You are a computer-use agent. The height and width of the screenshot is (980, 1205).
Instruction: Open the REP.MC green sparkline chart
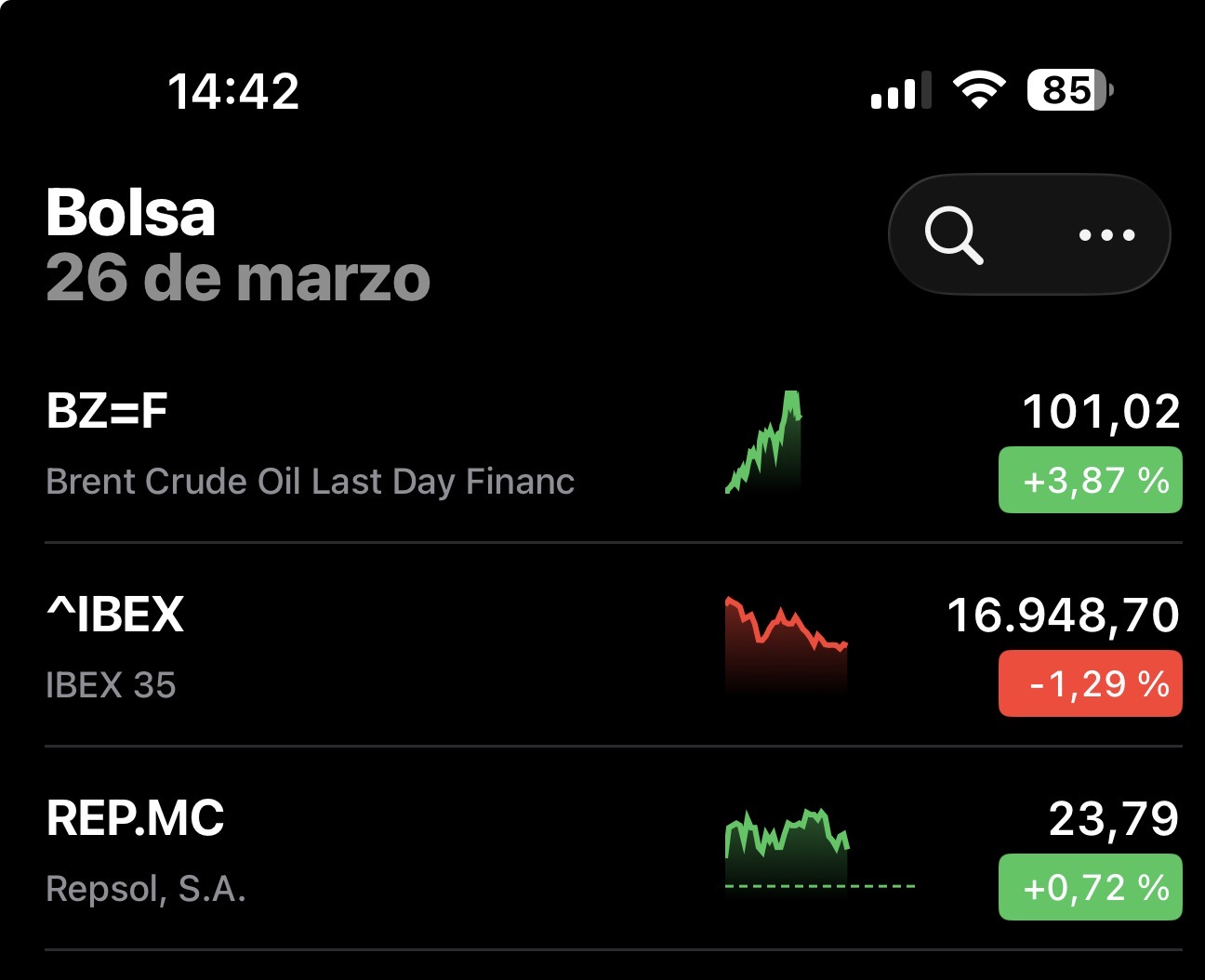787,847
